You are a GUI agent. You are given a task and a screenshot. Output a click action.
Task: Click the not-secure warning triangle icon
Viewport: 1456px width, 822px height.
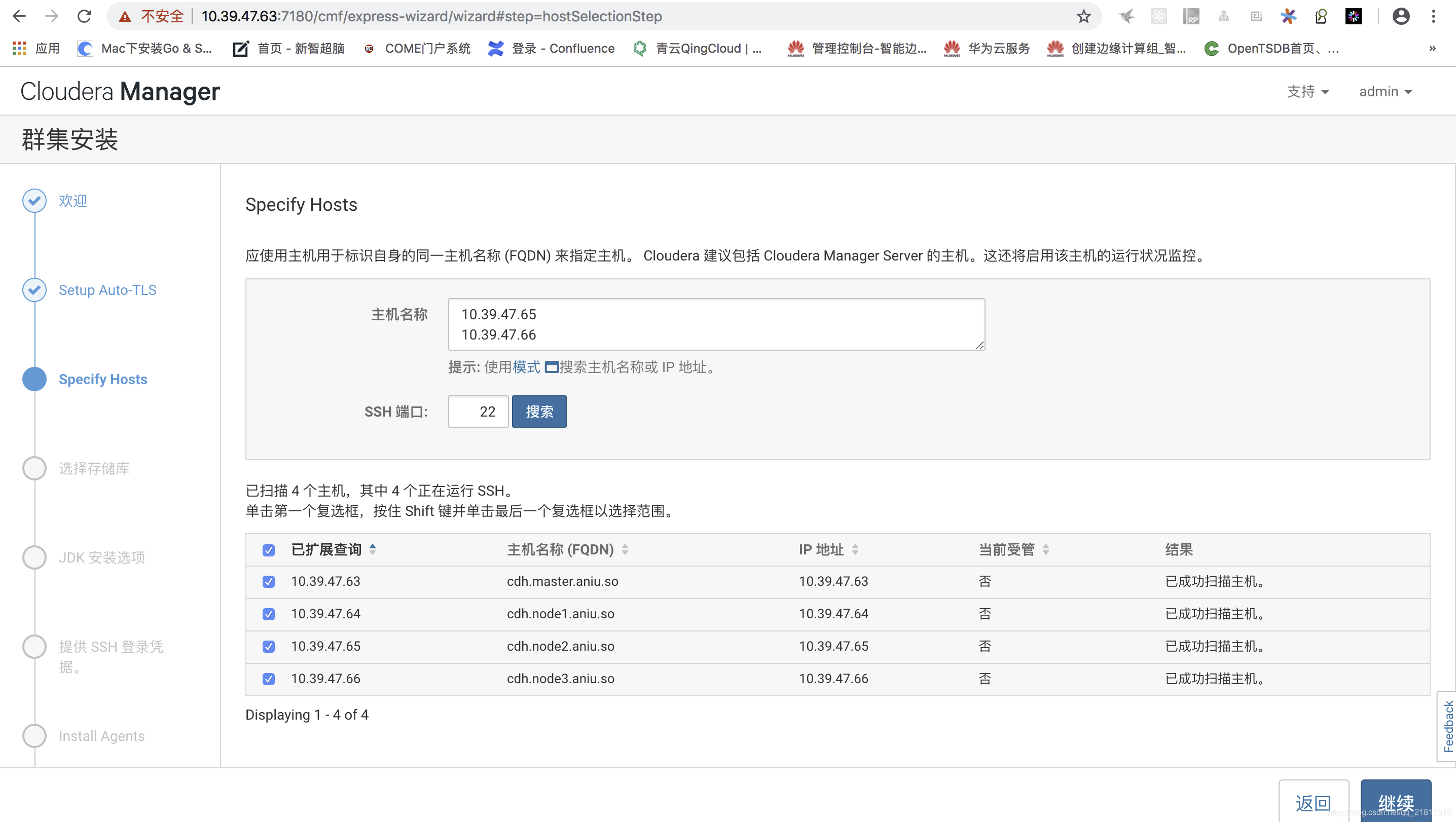pyautogui.click(x=125, y=16)
